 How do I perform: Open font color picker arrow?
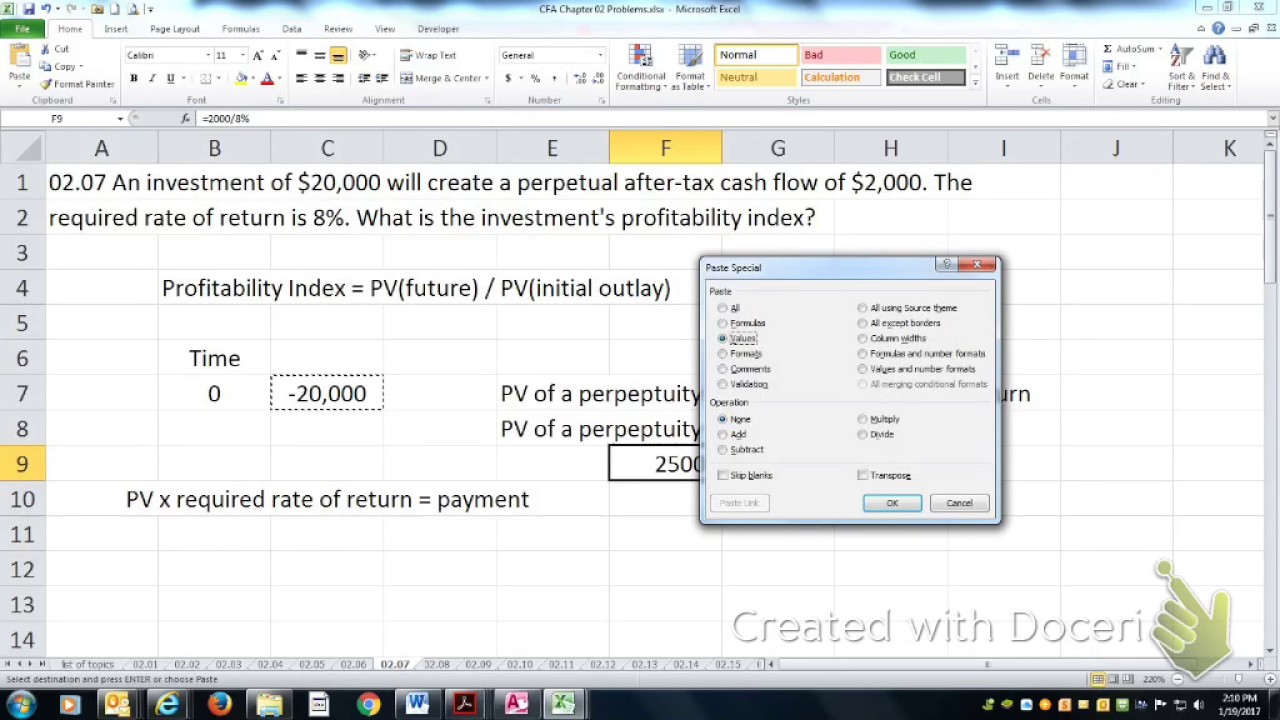pyautogui.click(x=278, y=78)
